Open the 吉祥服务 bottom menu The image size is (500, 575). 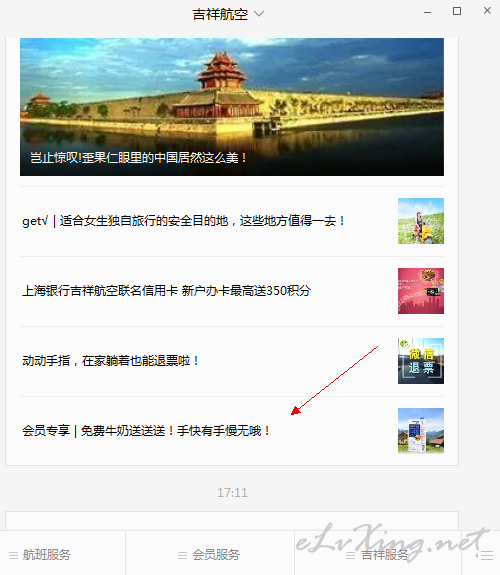(378, 553)
